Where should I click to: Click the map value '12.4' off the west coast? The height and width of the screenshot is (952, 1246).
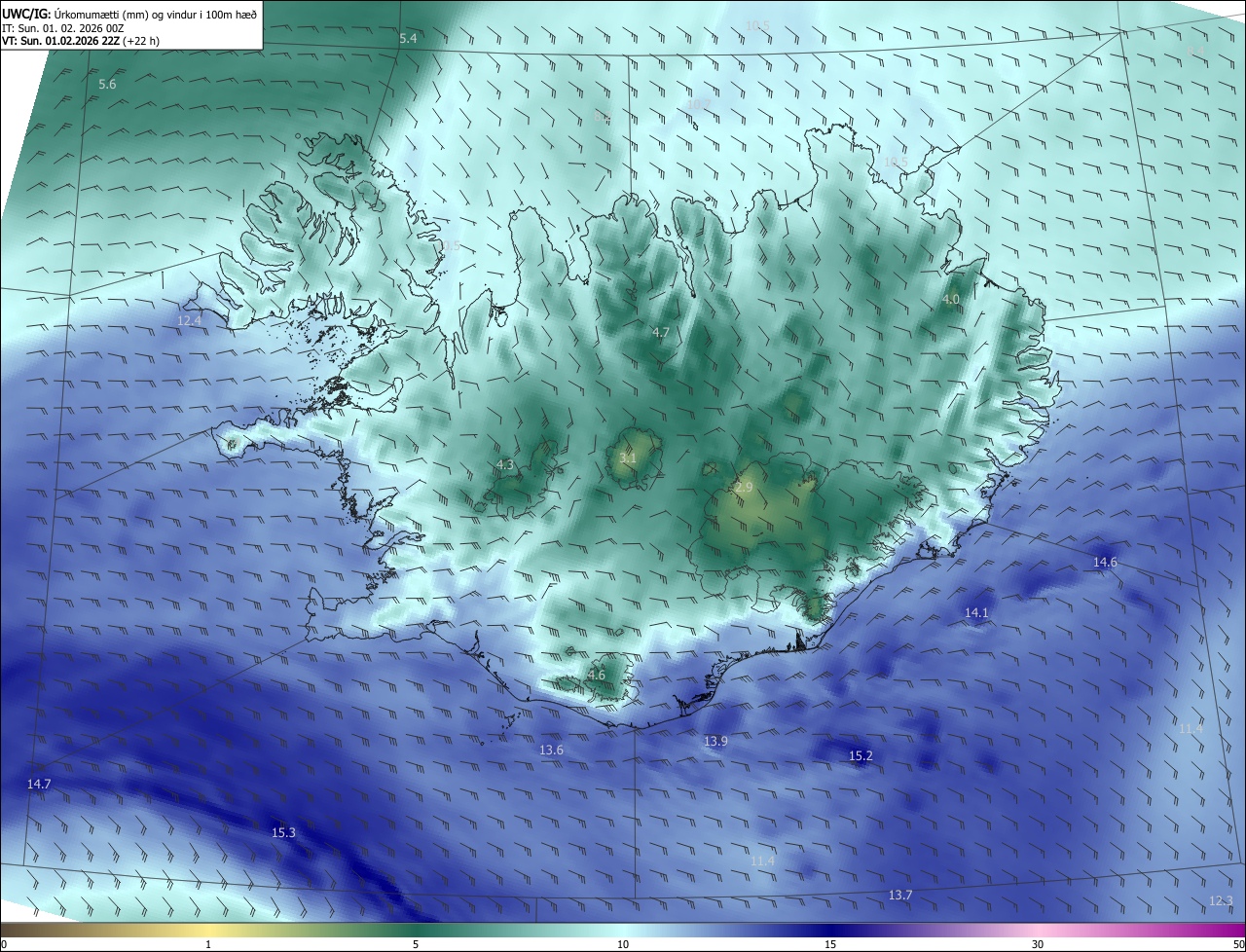(x=189, y=320)
